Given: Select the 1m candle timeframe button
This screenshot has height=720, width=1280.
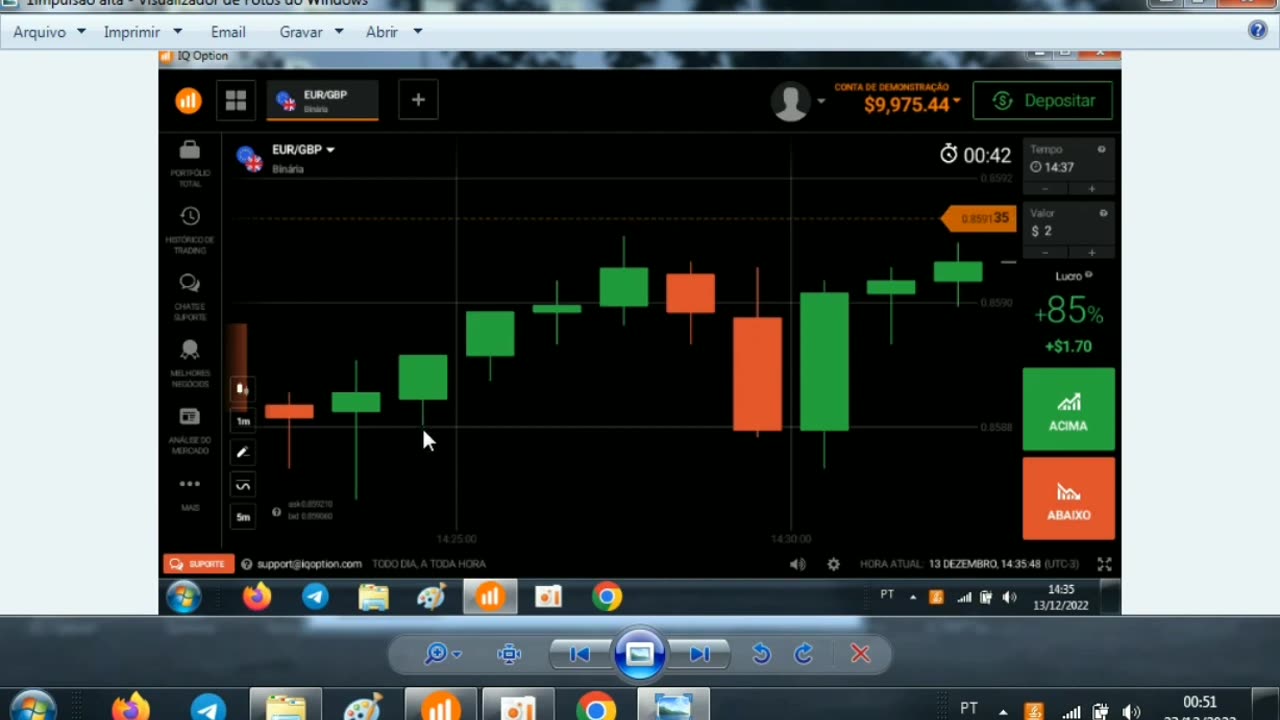Looking at the screenshot, I should [242, 421].
